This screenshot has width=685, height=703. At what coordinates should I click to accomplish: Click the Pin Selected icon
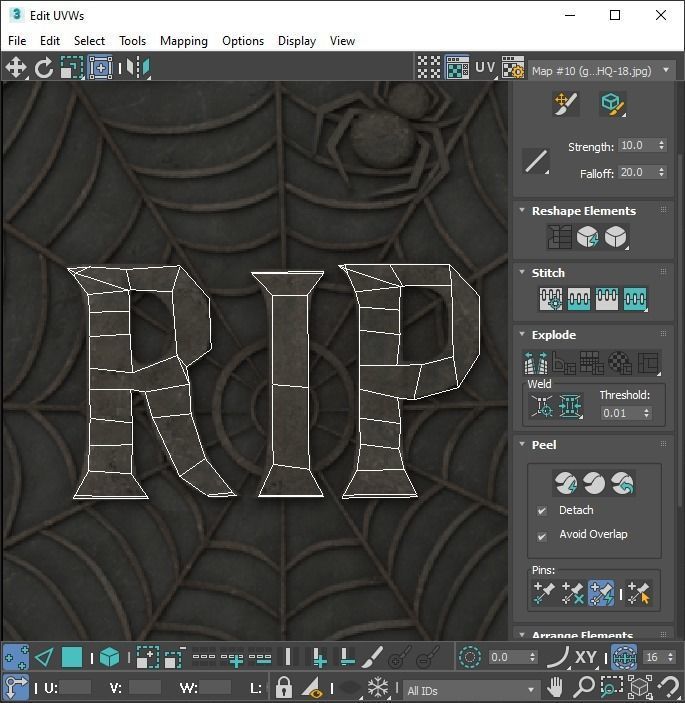[544, 593]
